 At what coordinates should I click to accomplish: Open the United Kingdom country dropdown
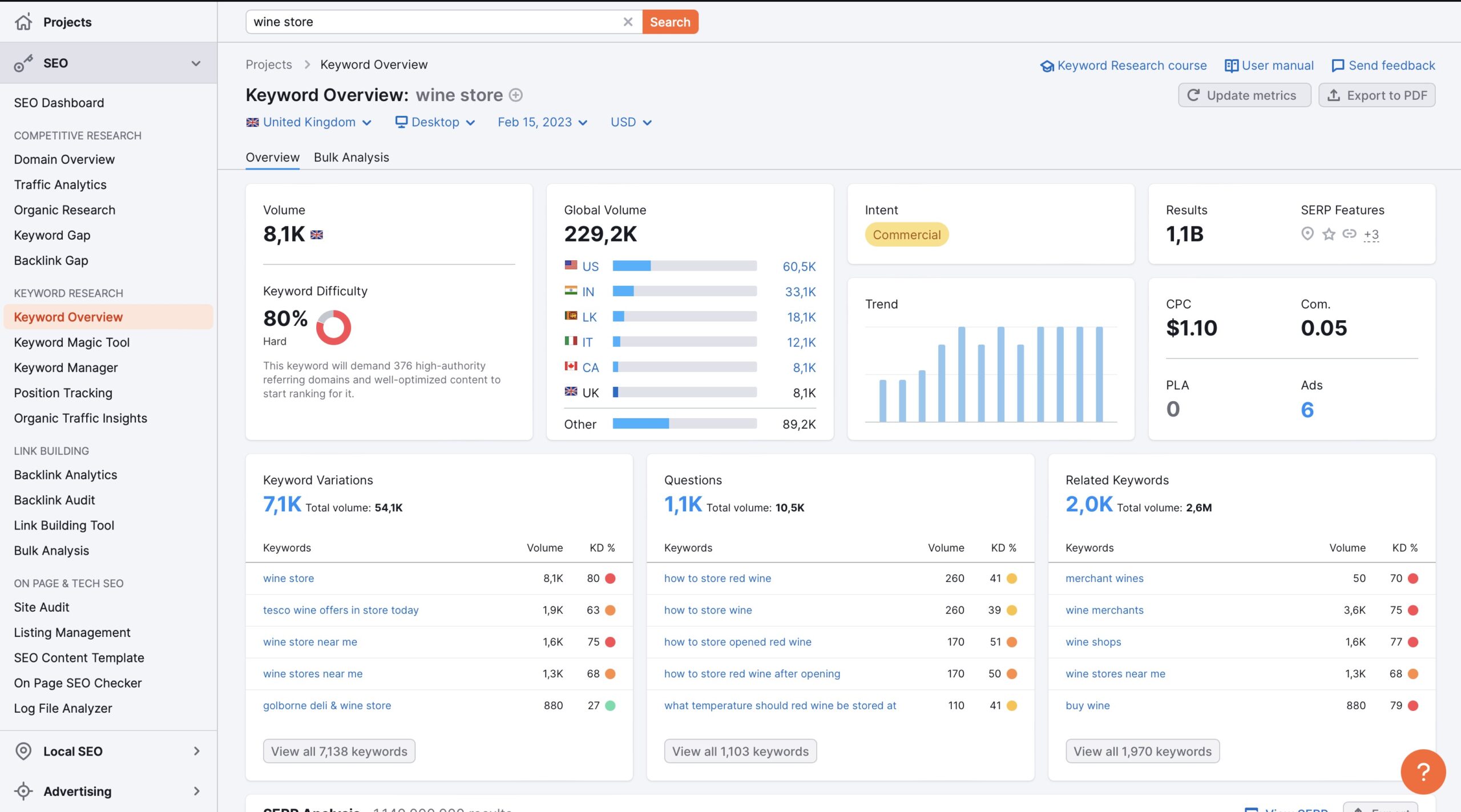point(309,122)
